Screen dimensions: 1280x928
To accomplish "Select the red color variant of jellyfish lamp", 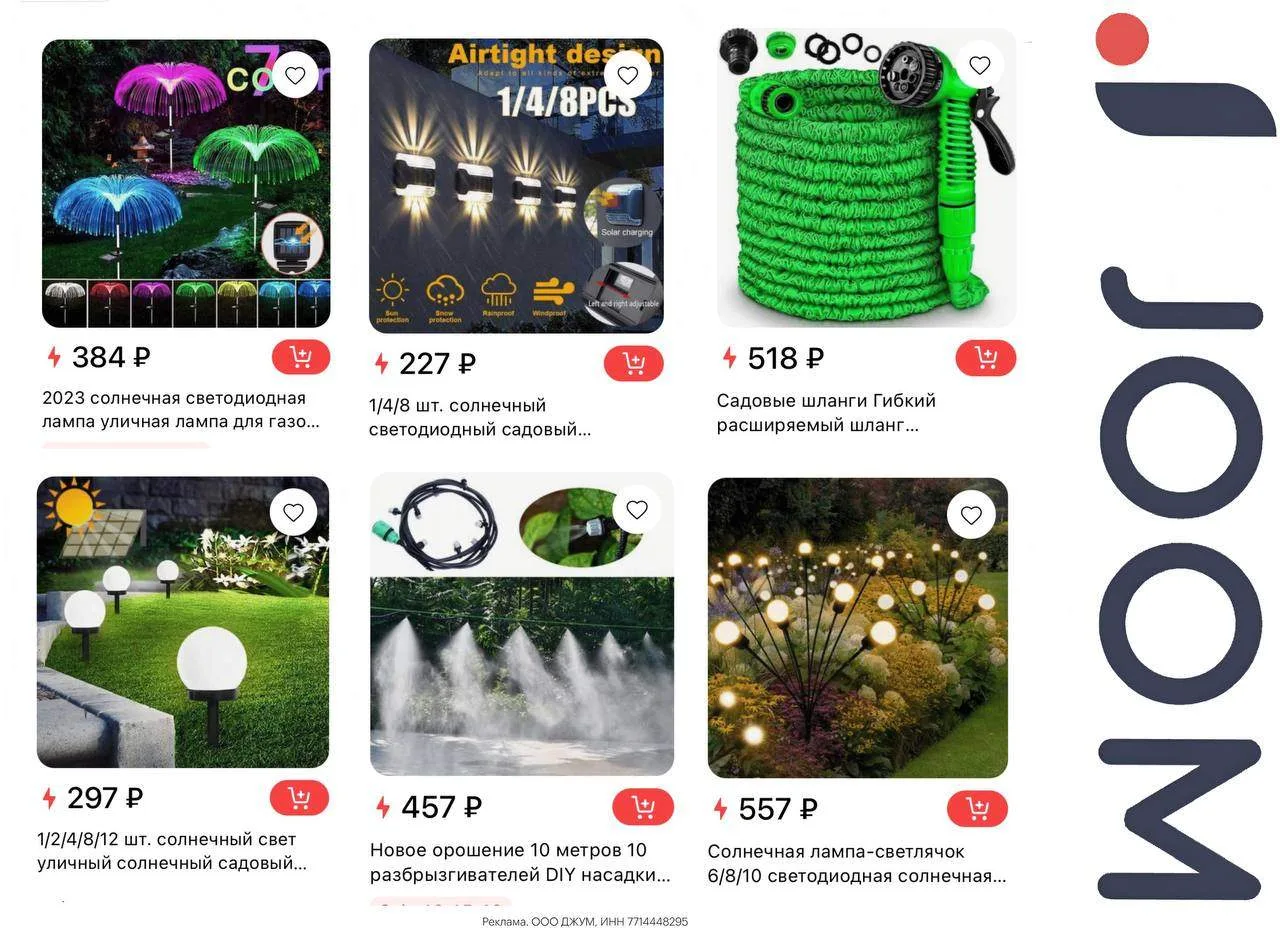I will pos(109,303).
